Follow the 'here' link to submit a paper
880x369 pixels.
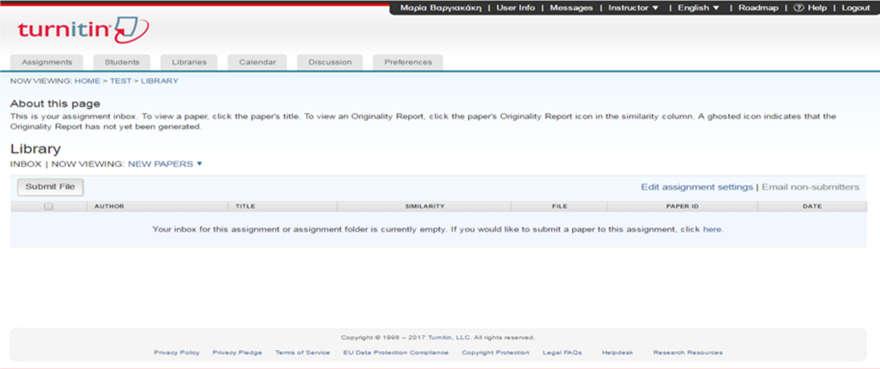712,229
